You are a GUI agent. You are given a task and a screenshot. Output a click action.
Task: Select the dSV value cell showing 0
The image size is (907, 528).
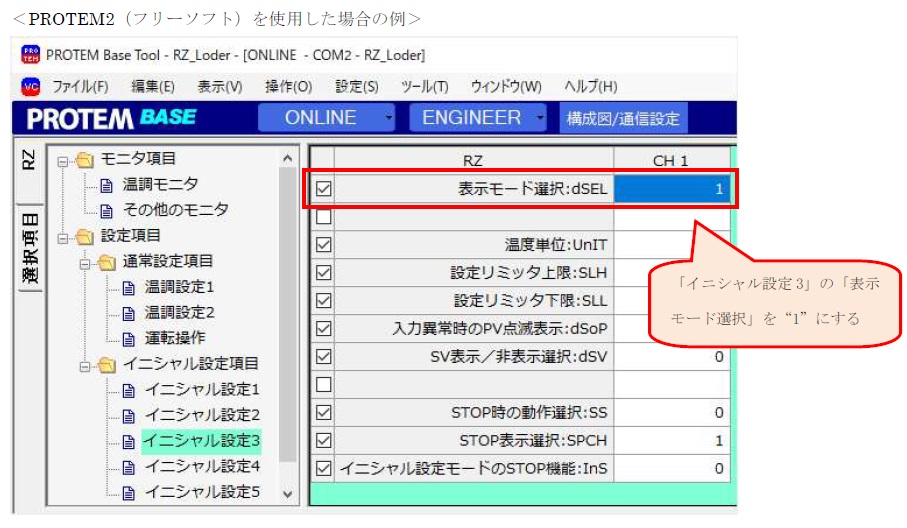pyautogui.click(x=672, y=356)
